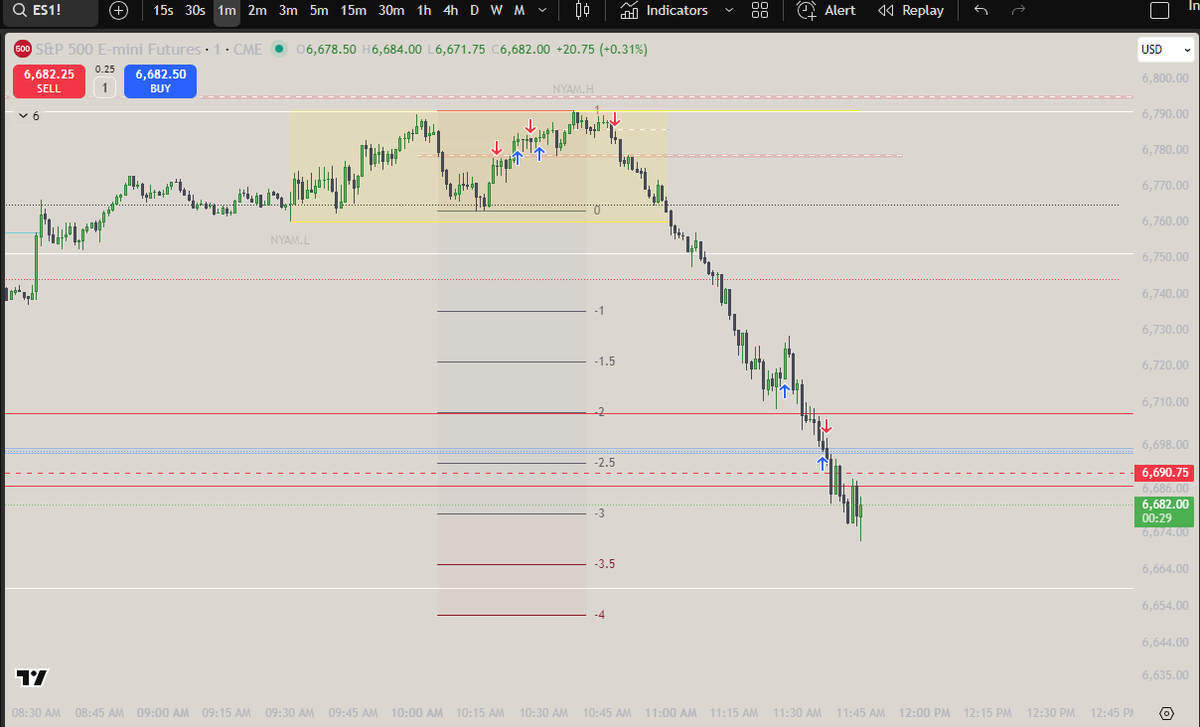Select the 30s timeframe

196,11
